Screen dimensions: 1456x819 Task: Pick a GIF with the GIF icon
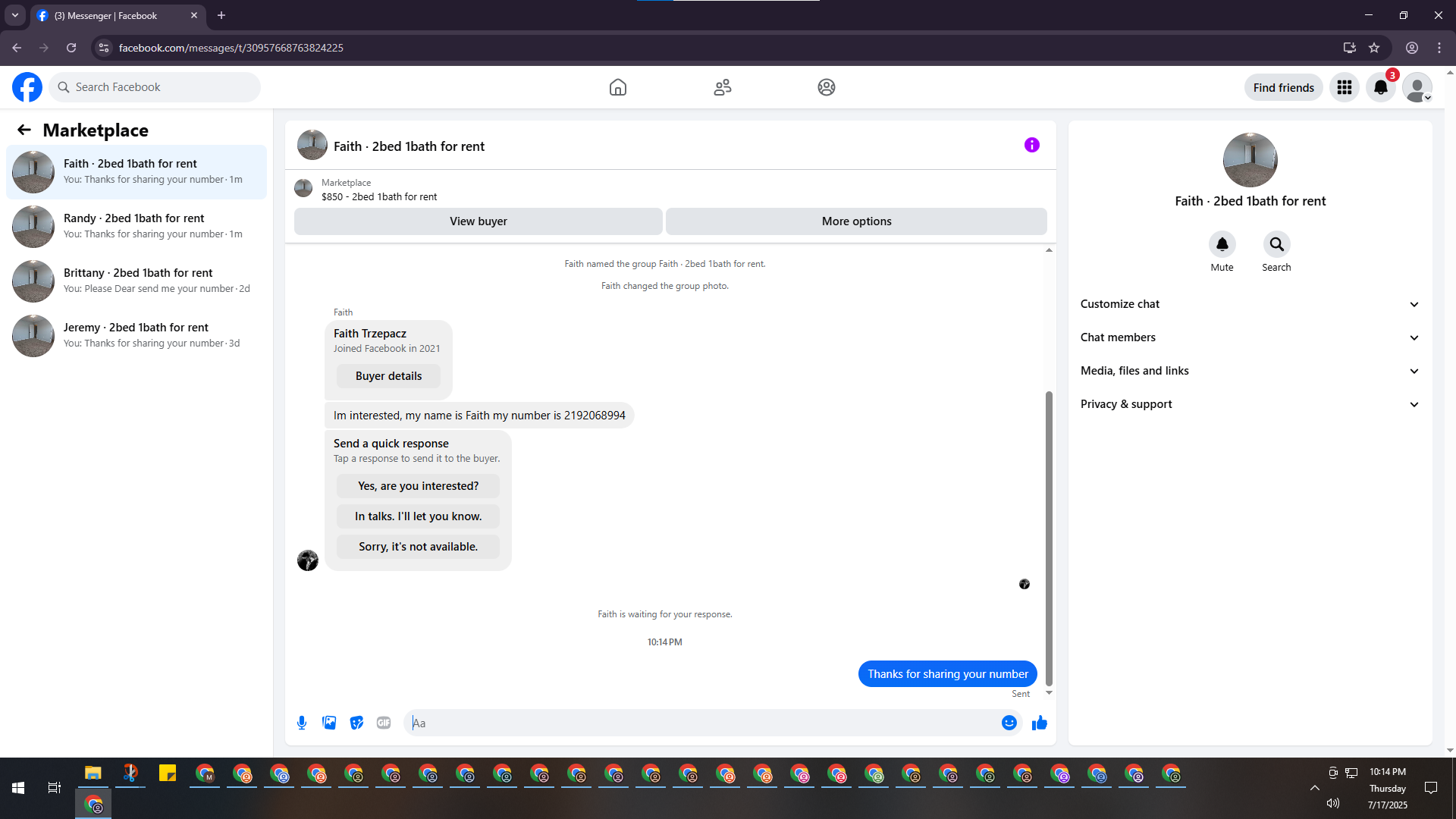click(384, 723)
